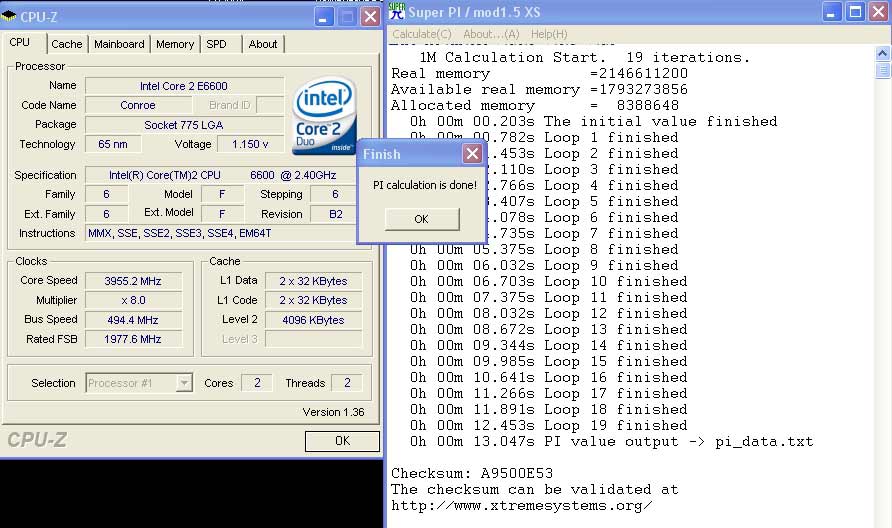This screenshot has height=528, width=892.
Task: Click the Voltage value 1.150 v
Action: click(x=250, y=144)
